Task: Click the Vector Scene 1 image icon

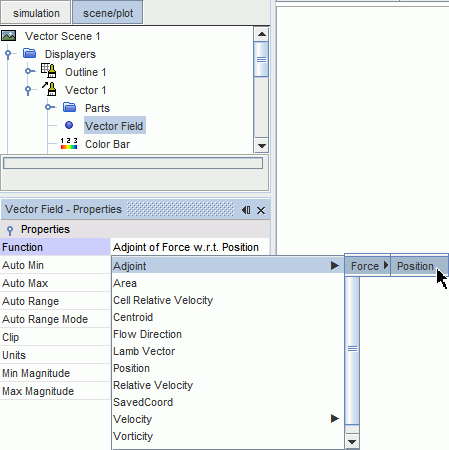Action: pos(8,36)
